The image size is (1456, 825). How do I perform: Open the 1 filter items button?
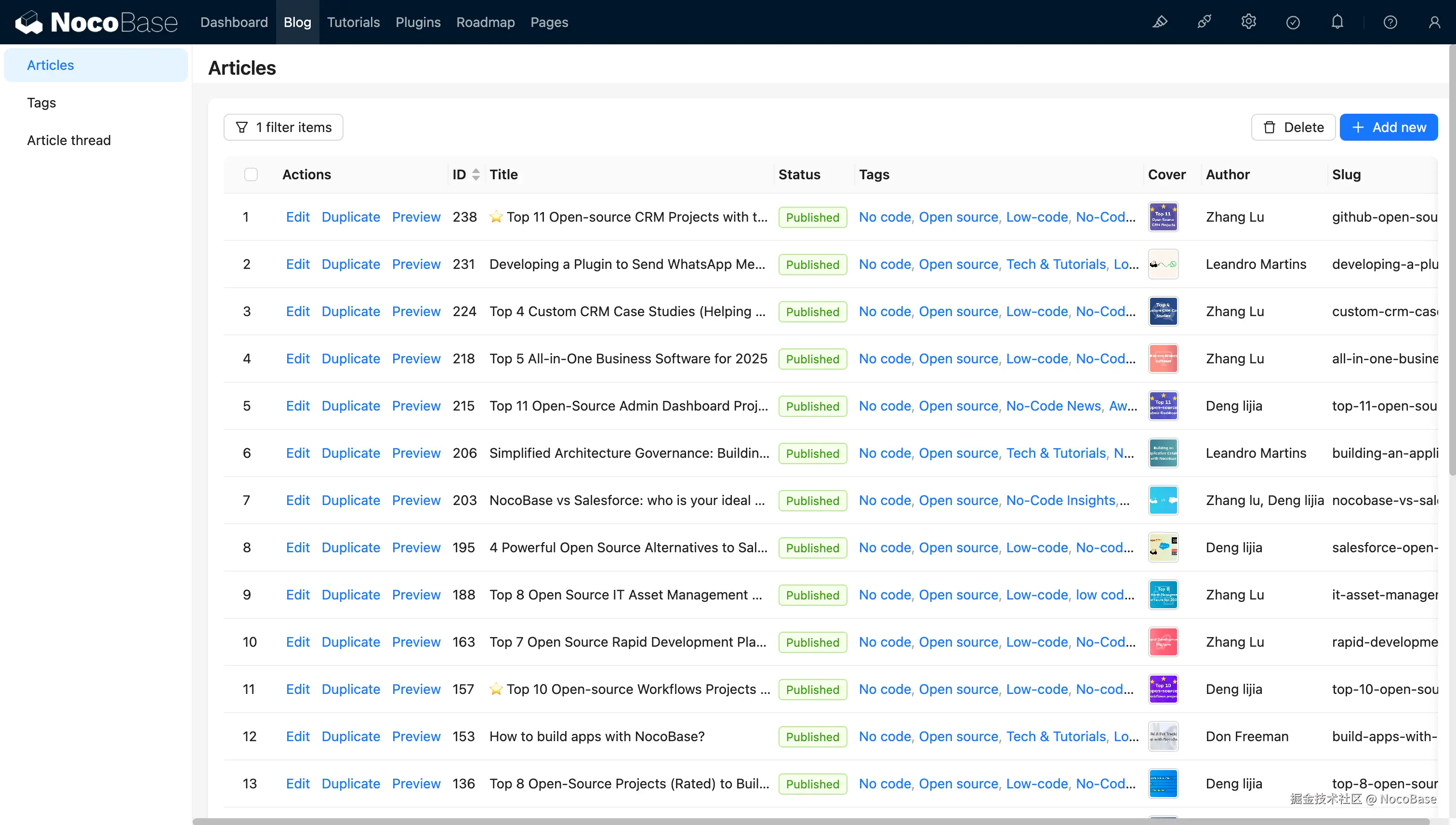[x=283, y=128]
